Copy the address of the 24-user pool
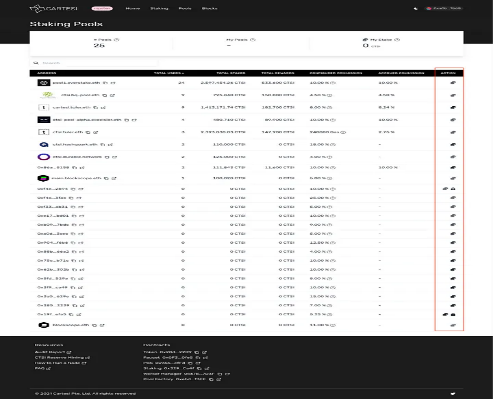The height and width of the screenshot is (399, 493). coord(105,83)
